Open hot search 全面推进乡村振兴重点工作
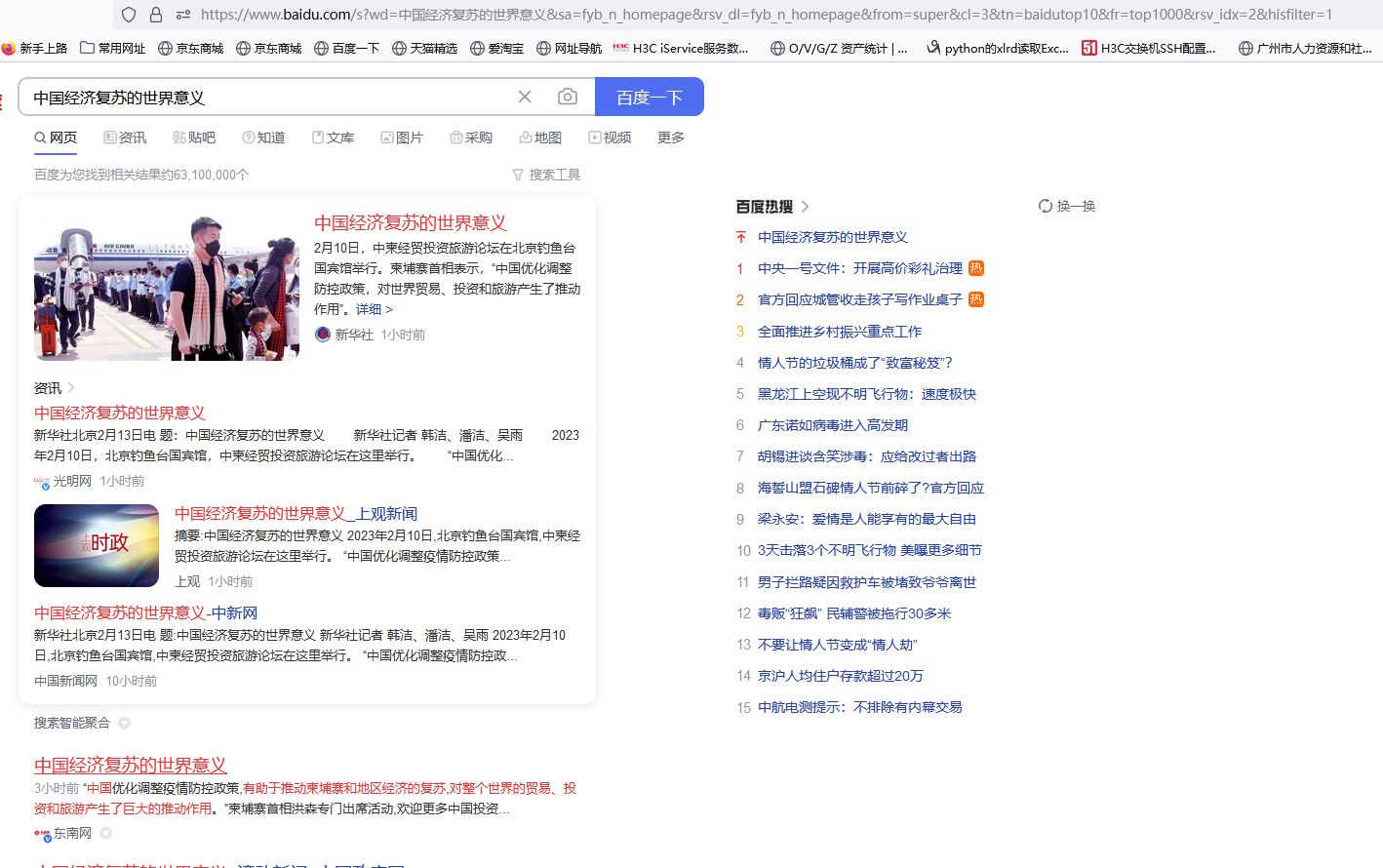This screenshot has width=1383, height=868. (x=840, y=332)
